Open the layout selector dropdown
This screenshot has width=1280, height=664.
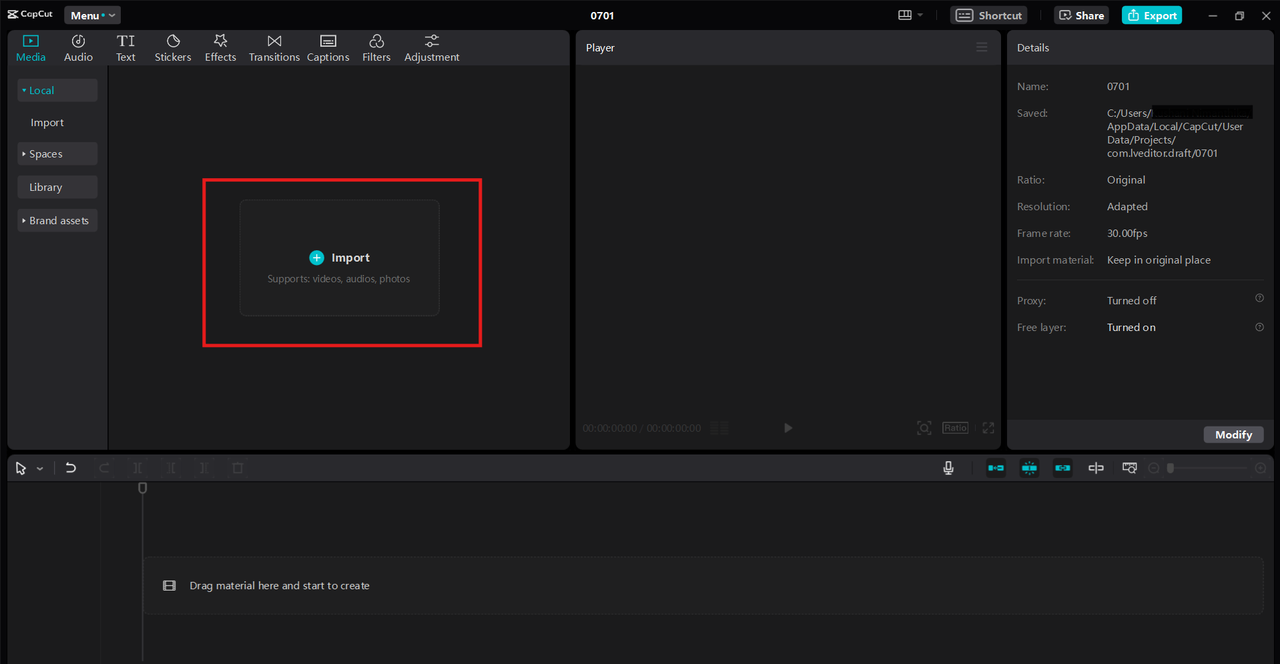(x=910, y=15)
